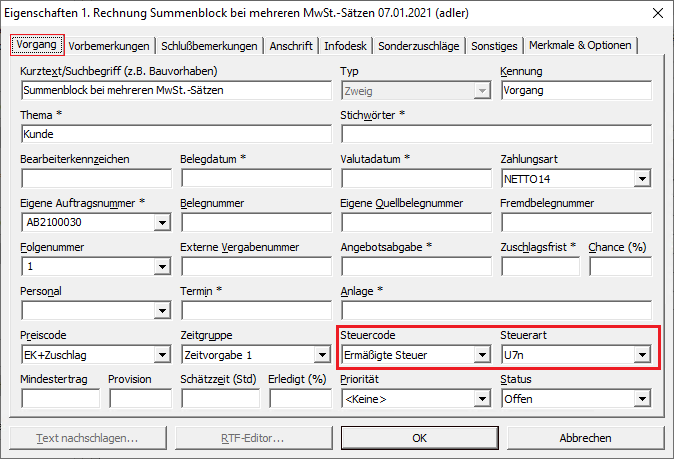Open the Status dropdown

click(x=641, y=398)
